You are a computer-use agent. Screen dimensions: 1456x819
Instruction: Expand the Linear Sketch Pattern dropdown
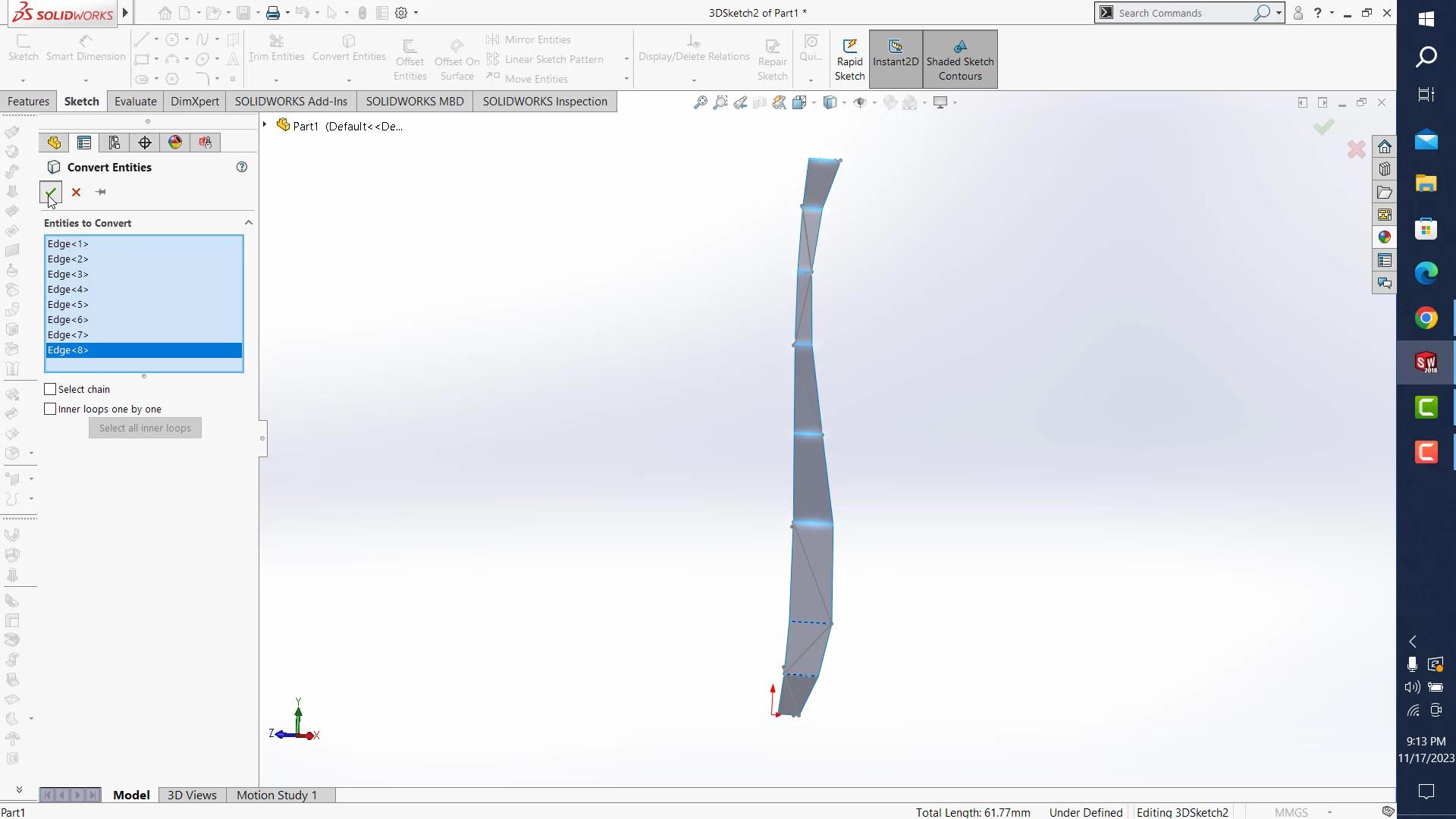[x=626, y=58]
